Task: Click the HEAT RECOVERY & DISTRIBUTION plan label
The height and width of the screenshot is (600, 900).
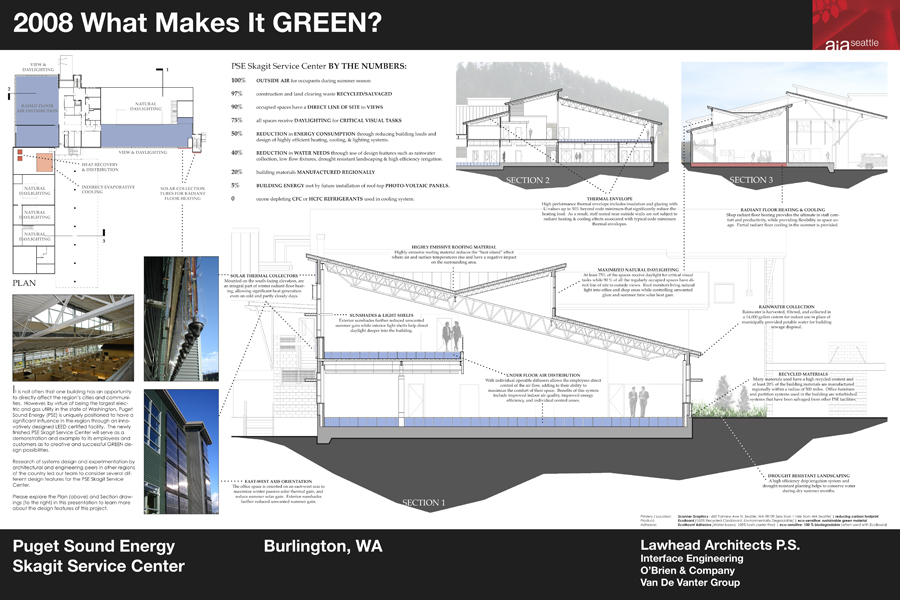Action: (100, 167)
